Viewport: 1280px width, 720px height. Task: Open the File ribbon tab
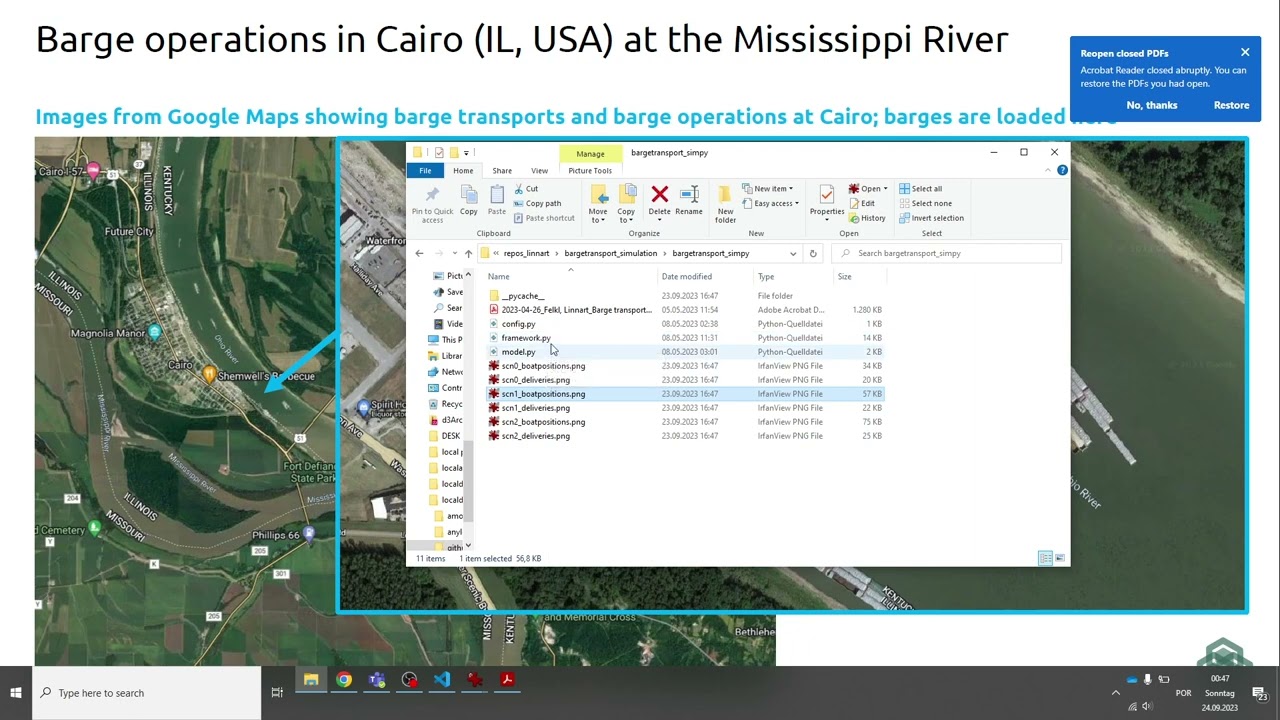tap(425, 171)
